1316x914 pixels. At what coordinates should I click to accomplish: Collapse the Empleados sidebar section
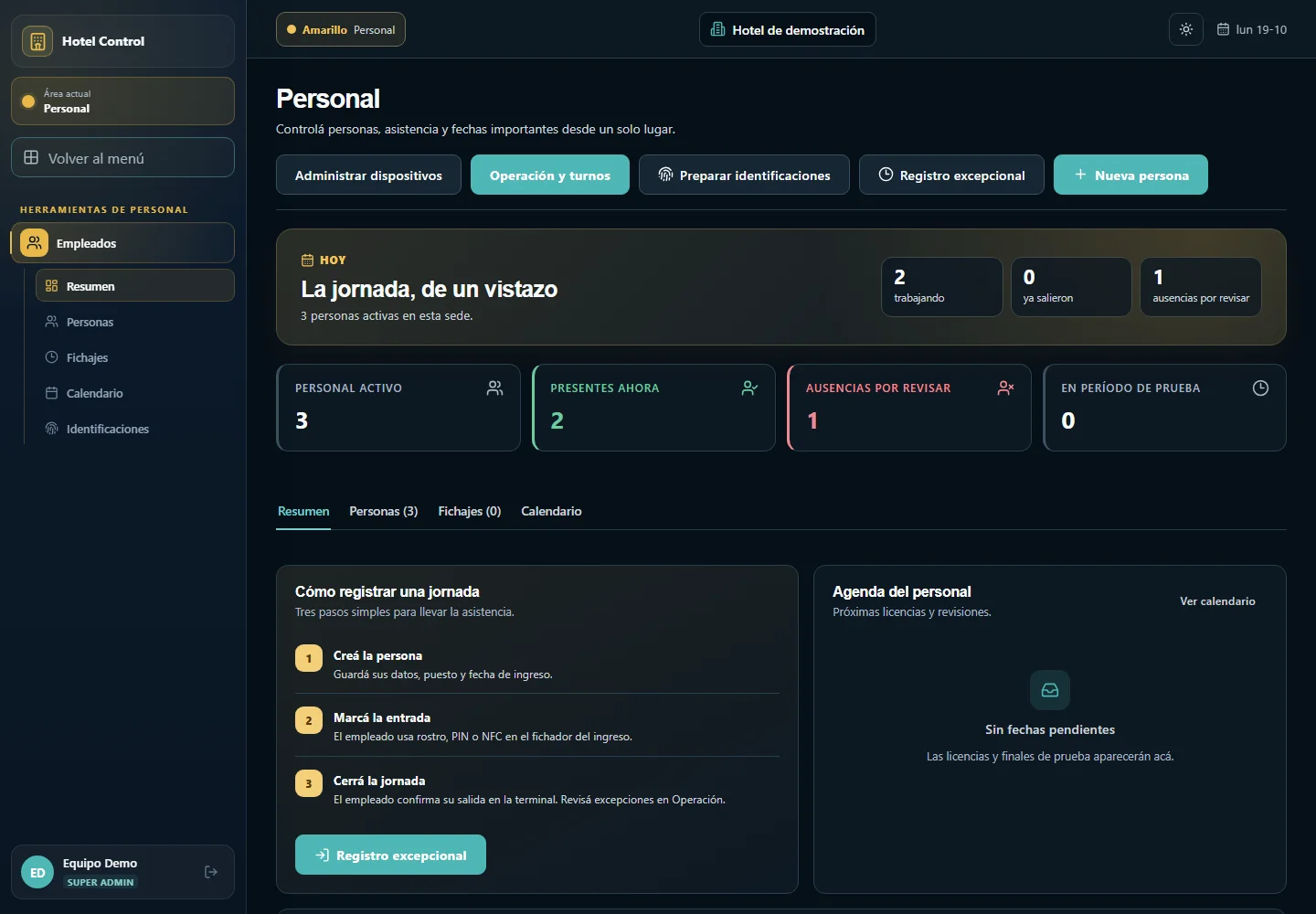point(122,243)
